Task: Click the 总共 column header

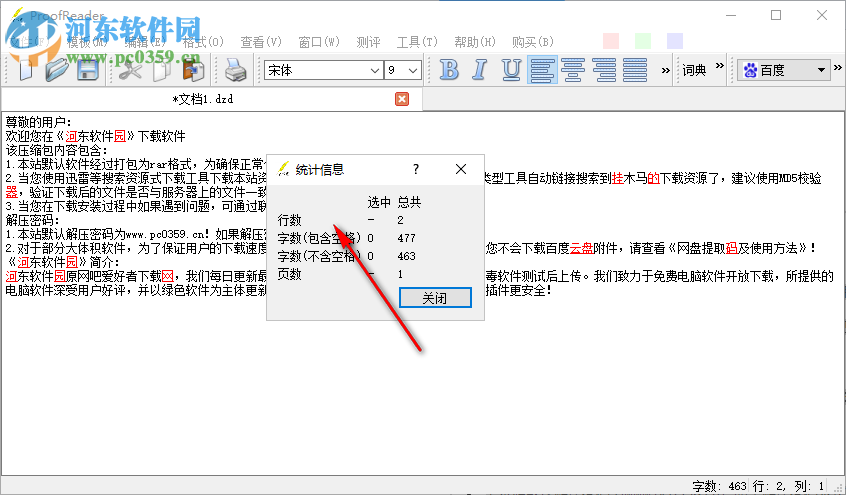Action: (409, 202)
